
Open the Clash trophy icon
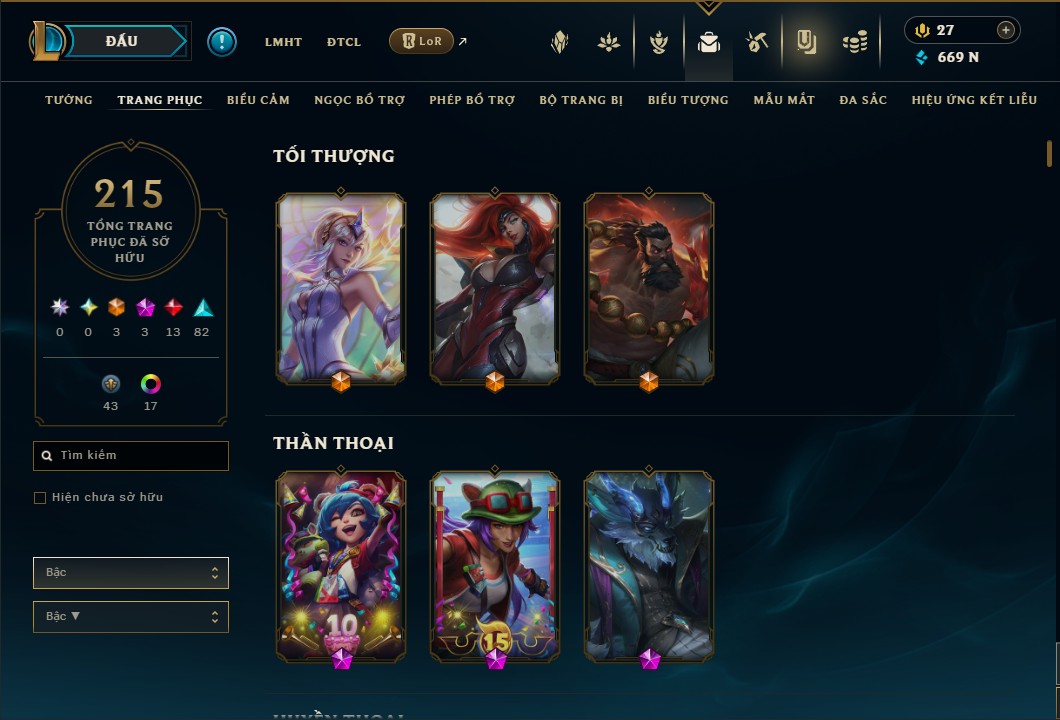(x=659, y=43)
